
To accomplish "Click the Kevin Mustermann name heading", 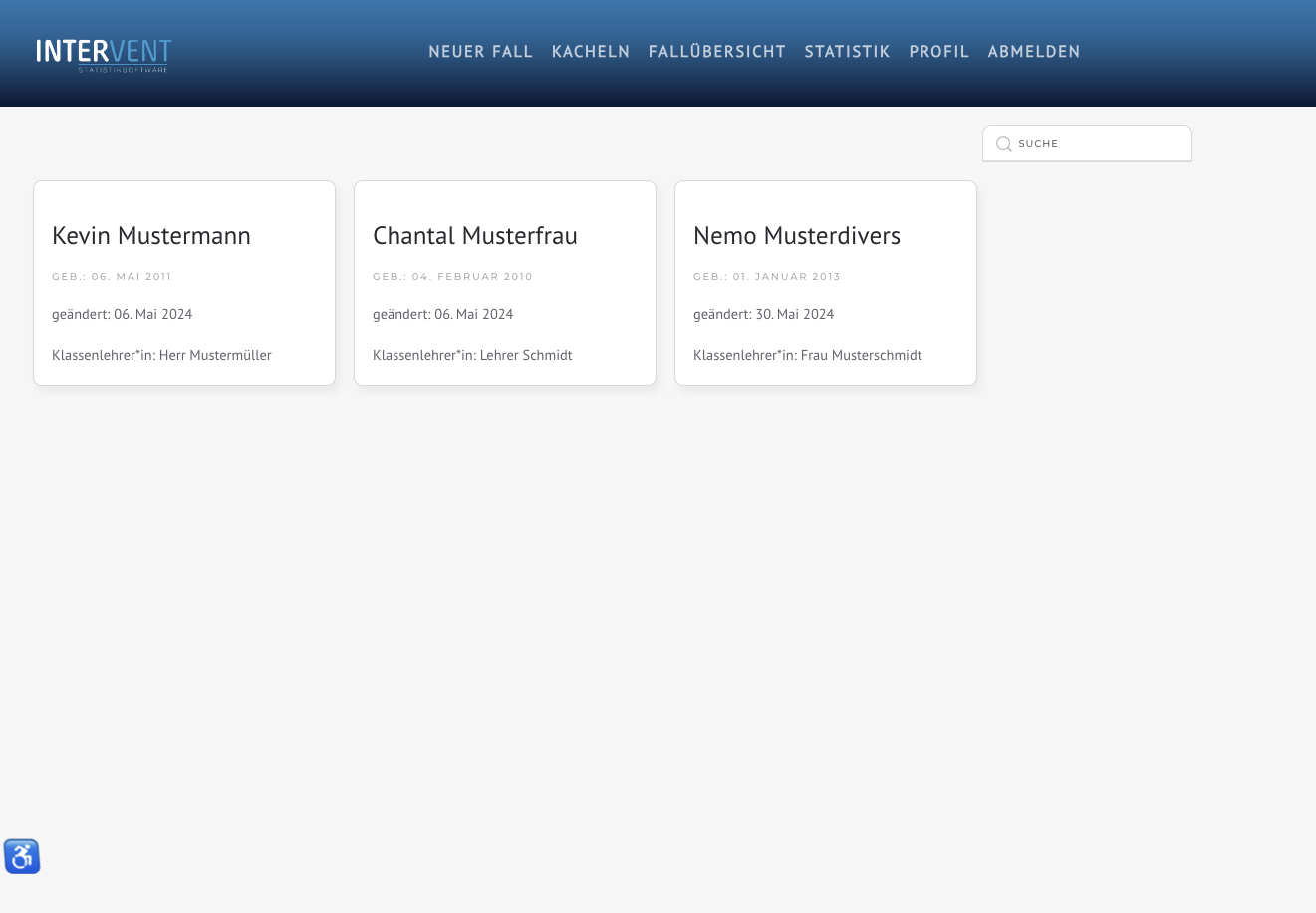I will [151, 236].
